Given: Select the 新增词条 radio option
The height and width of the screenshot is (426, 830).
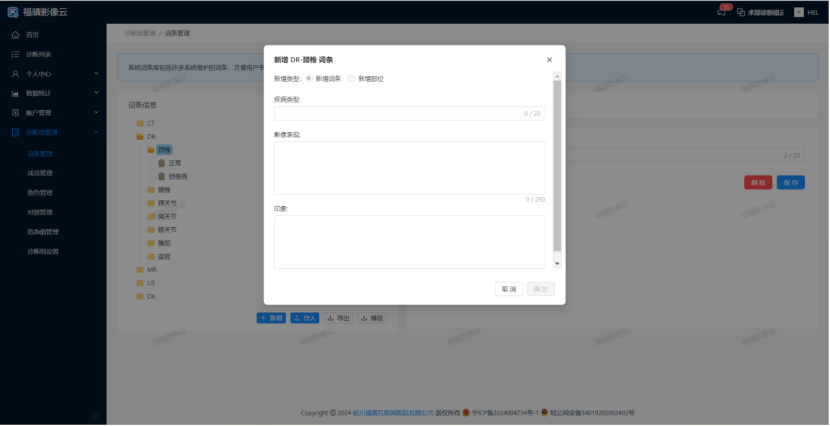Looking at the screenshot, I should coord(309,78).
